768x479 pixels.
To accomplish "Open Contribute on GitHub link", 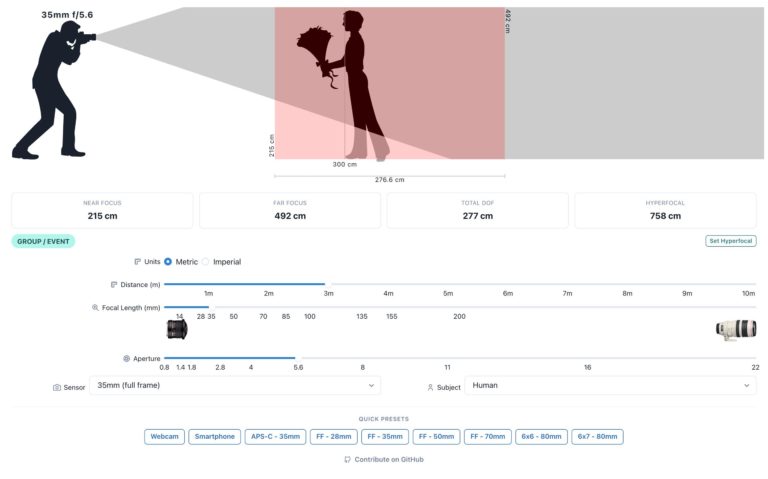I will [384, 459].
